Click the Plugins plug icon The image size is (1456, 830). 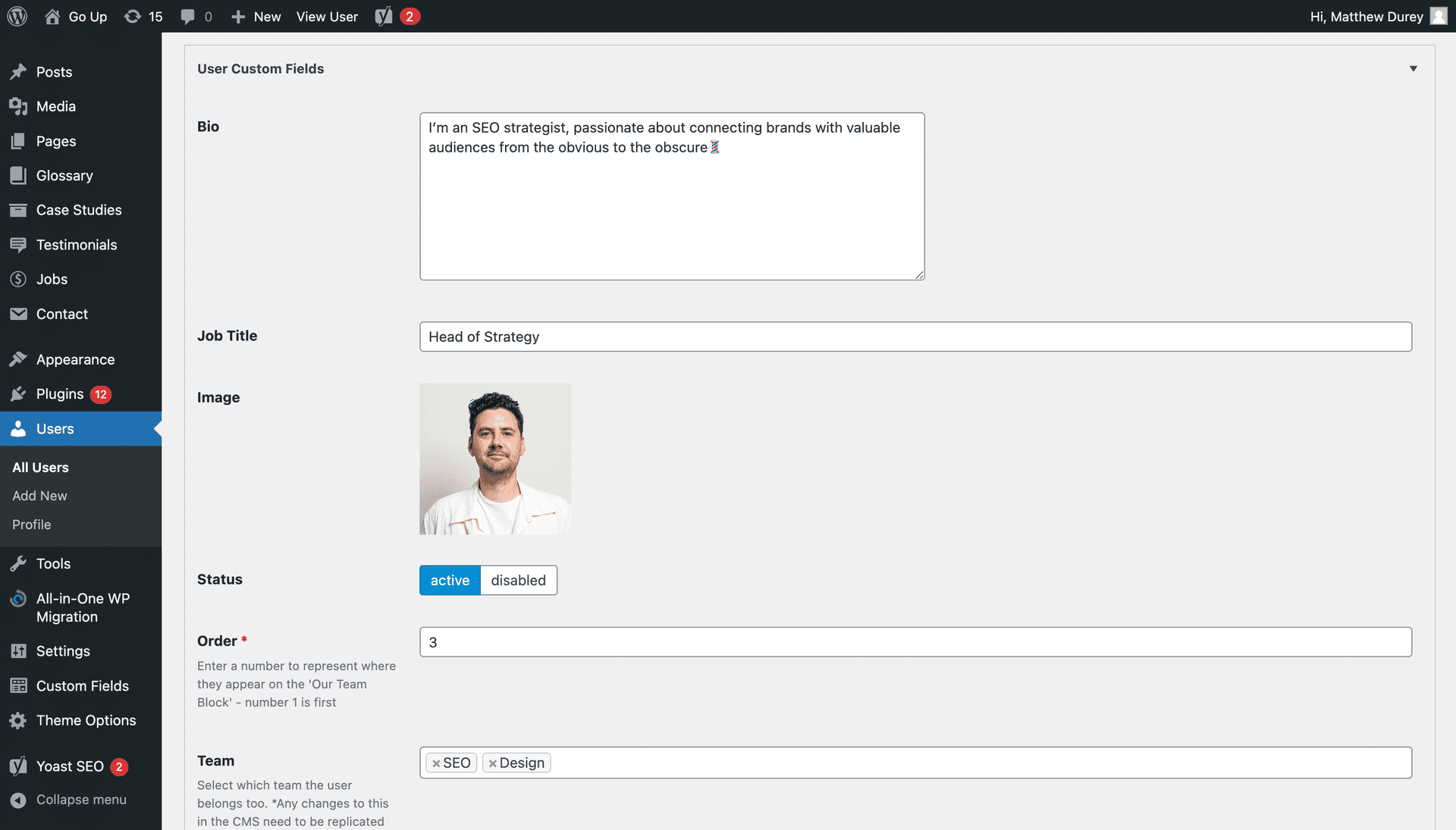tap(18, 394)
